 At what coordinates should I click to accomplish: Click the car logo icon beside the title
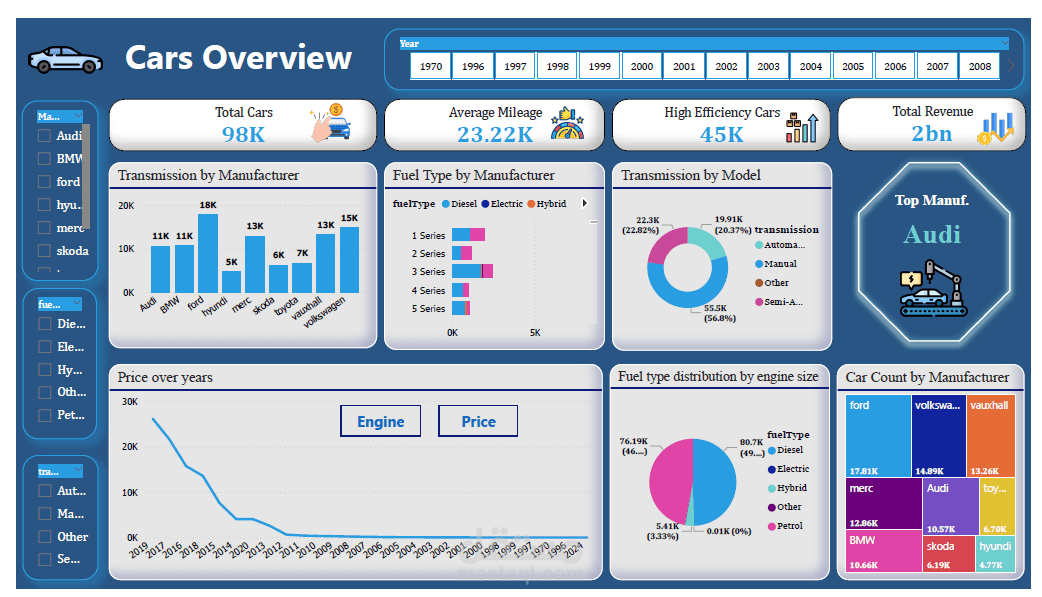point(65,60)
